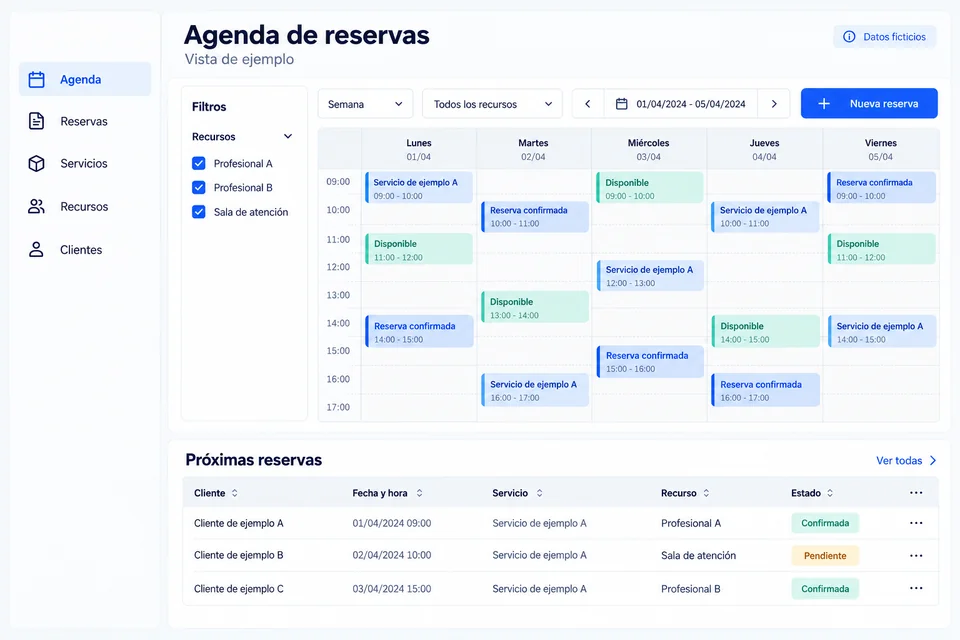Open table header options ellipsis
This screenshot has height=640, width=960.
coord(916,492)
